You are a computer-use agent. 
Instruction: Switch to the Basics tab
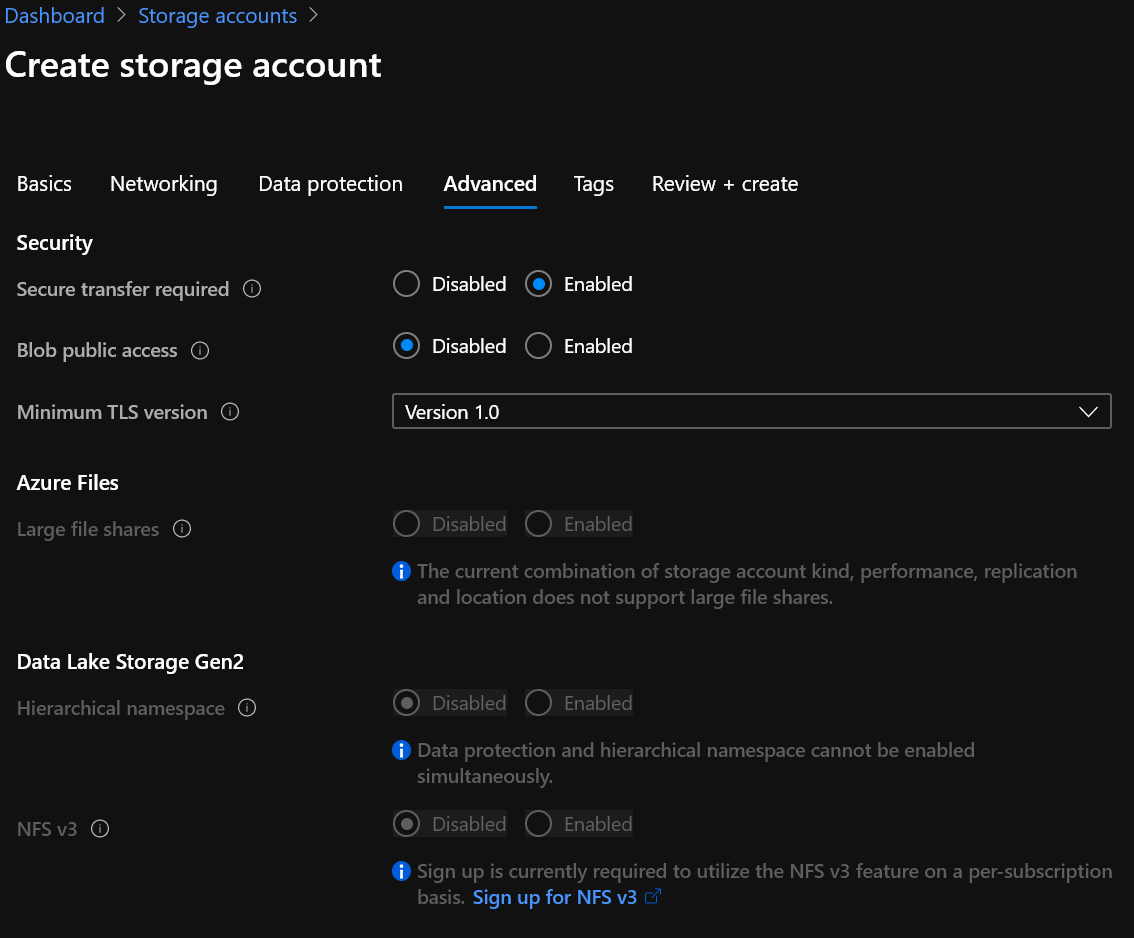click(x=44, y=184)
